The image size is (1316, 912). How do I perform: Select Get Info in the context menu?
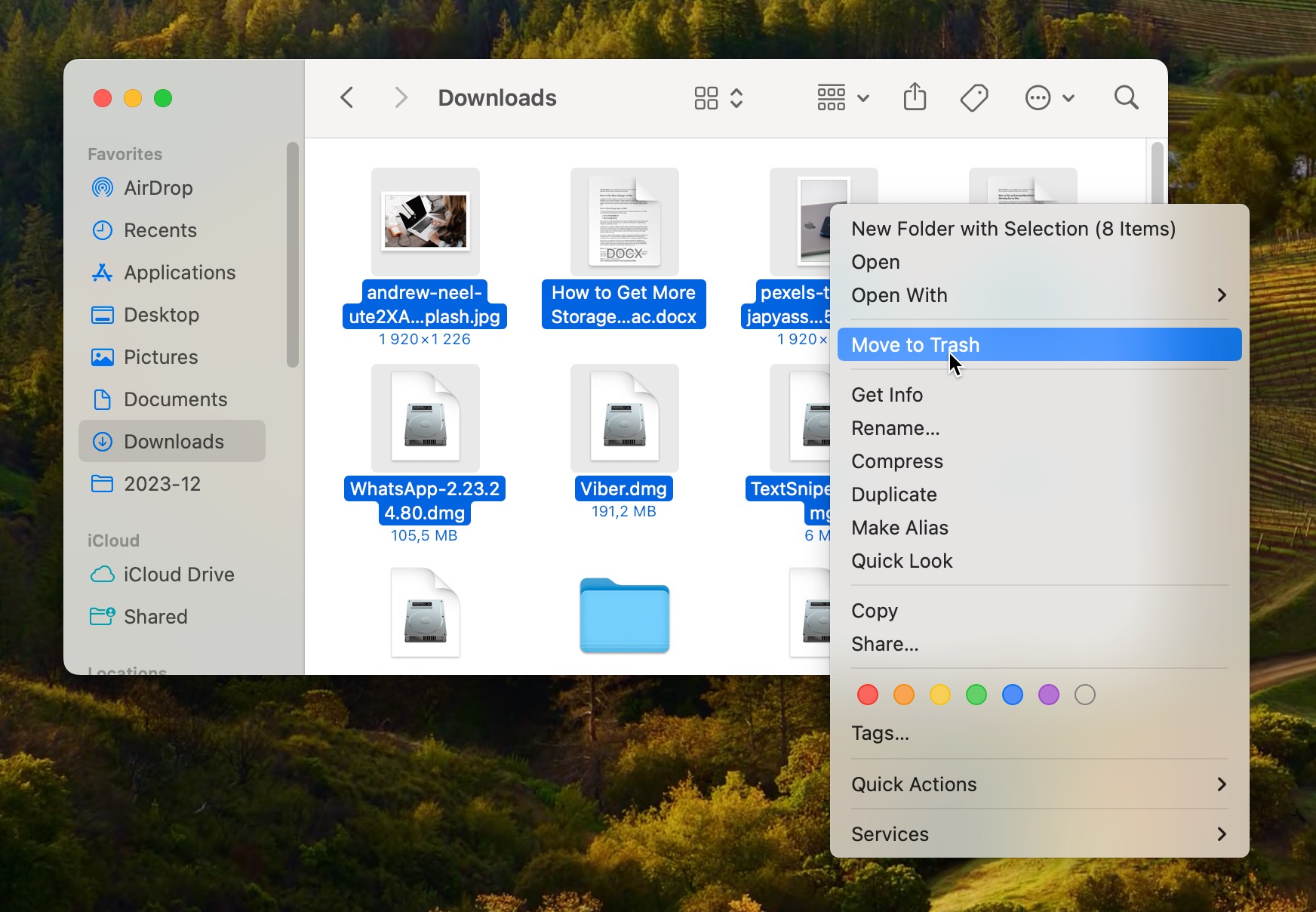pos(887,394)
